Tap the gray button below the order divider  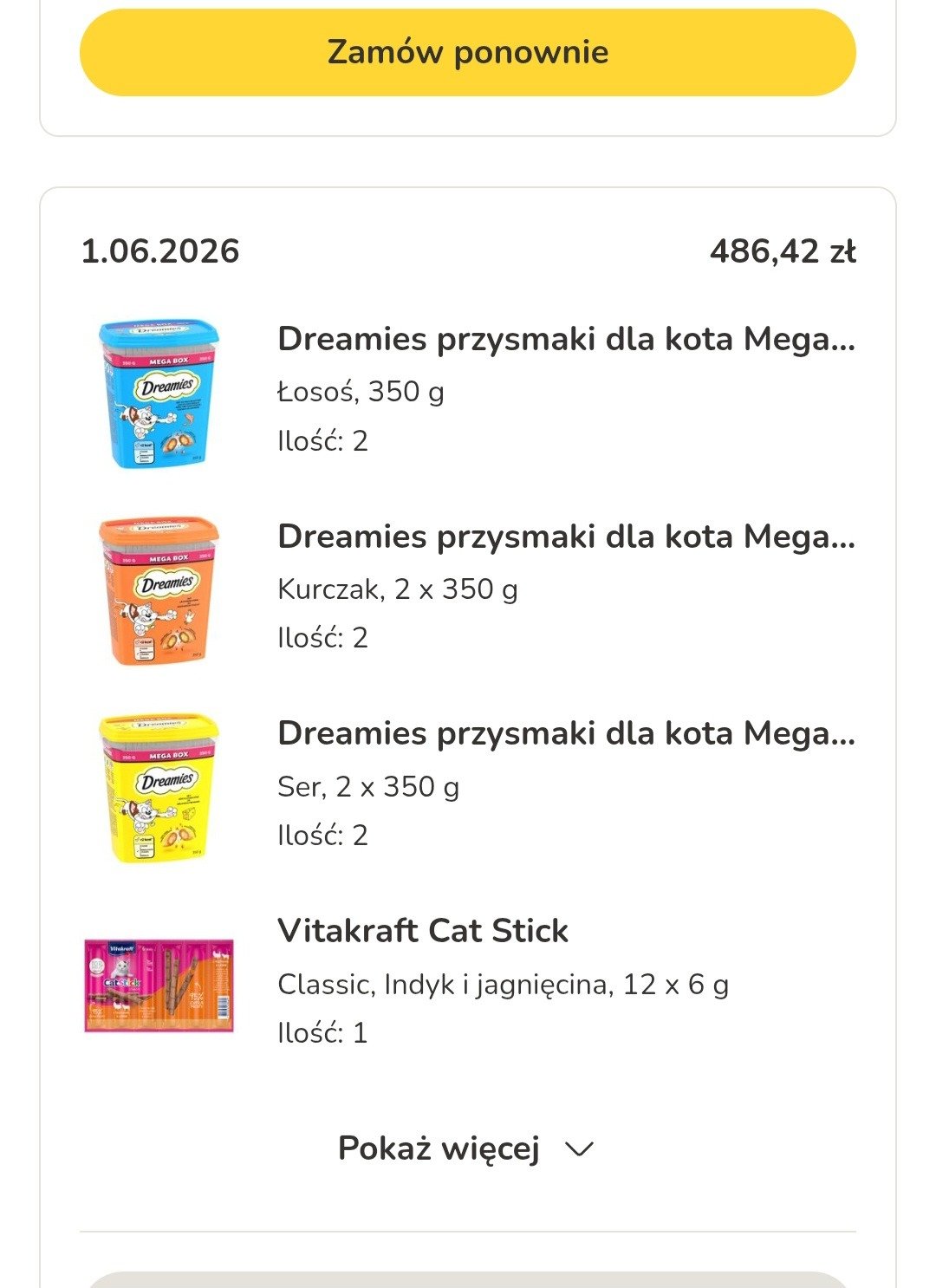coord(468,1279)
